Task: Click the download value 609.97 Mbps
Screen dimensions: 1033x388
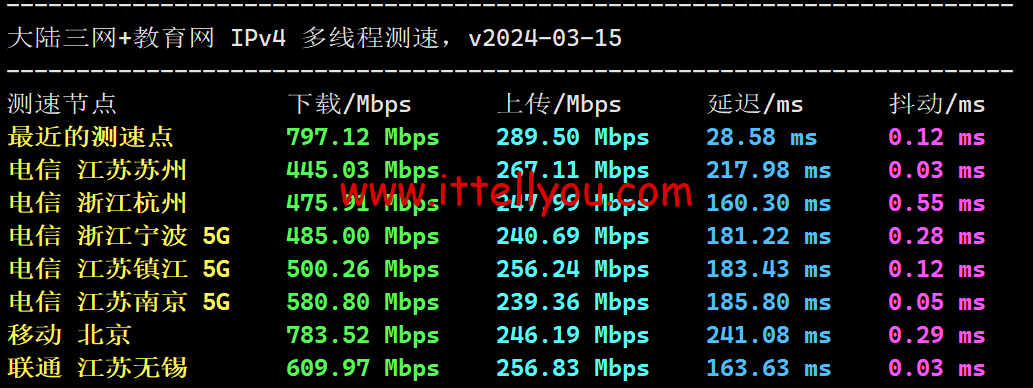Action: 363,368
